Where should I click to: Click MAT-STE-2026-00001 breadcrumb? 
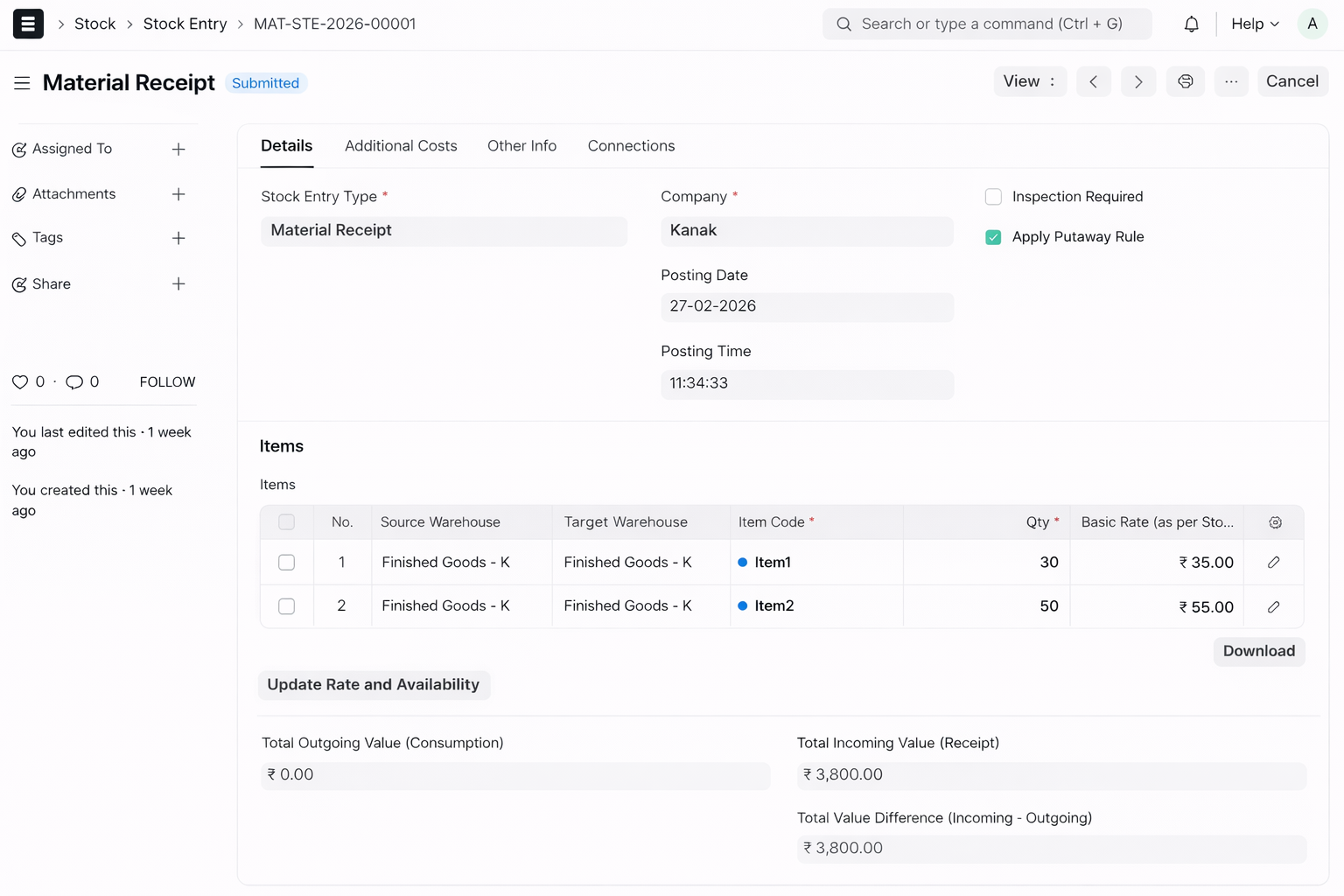[x=334, y=24]
